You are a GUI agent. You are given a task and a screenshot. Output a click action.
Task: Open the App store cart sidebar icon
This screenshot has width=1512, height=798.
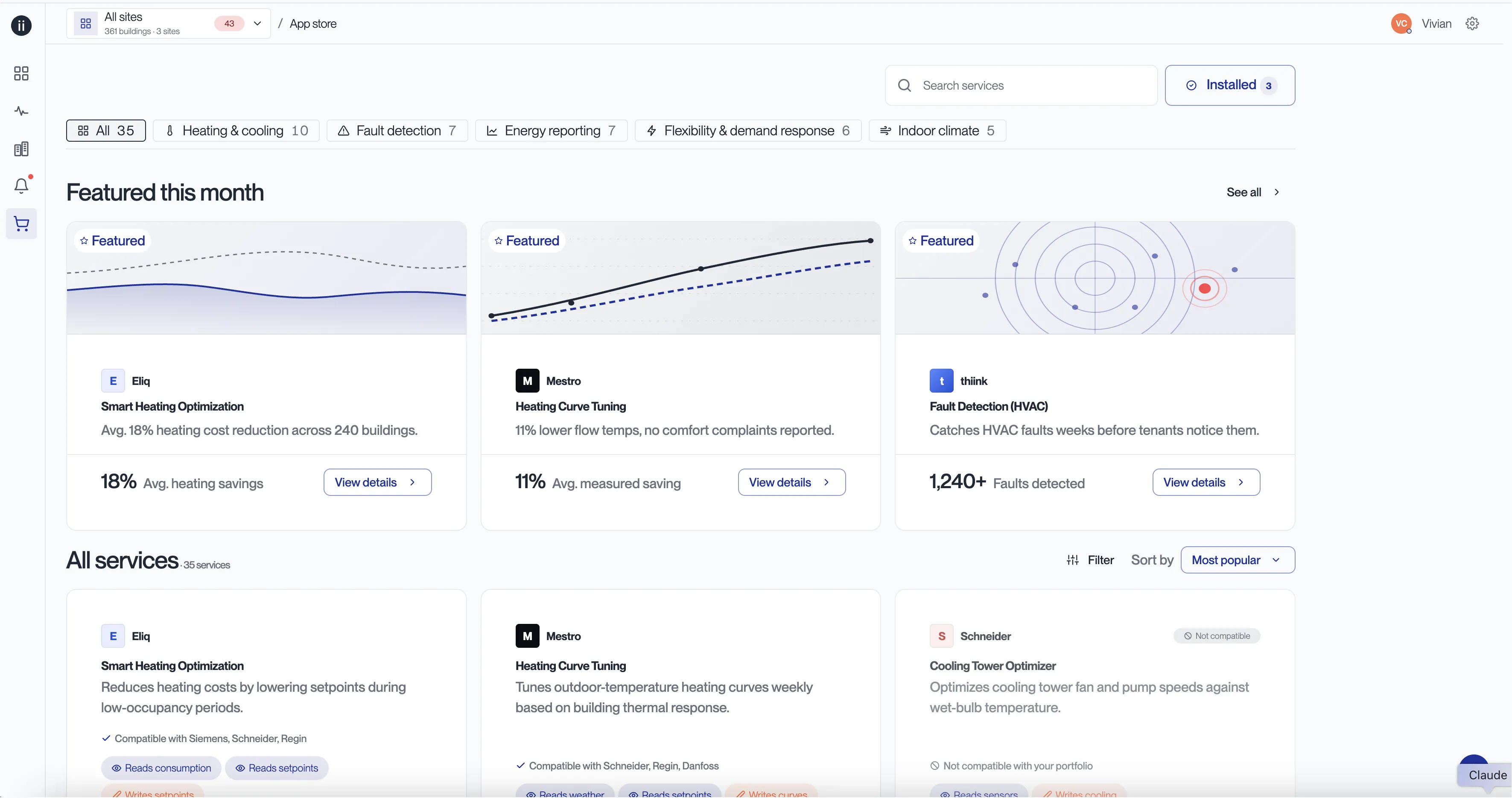(x=21, y=224)
